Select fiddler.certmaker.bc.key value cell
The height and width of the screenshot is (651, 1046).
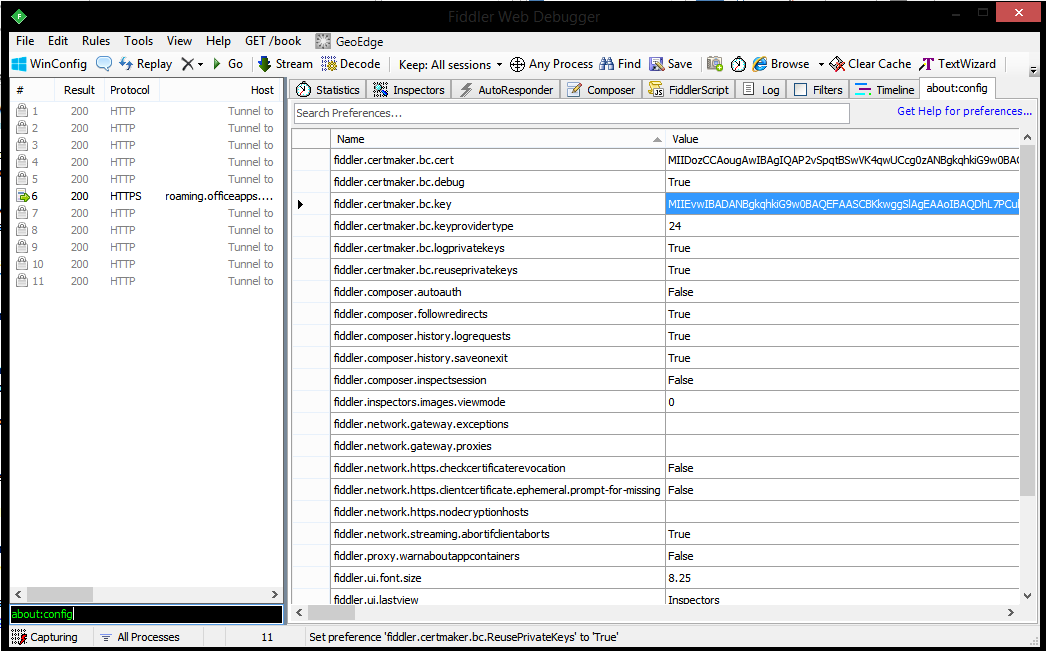tap(842, 204)
